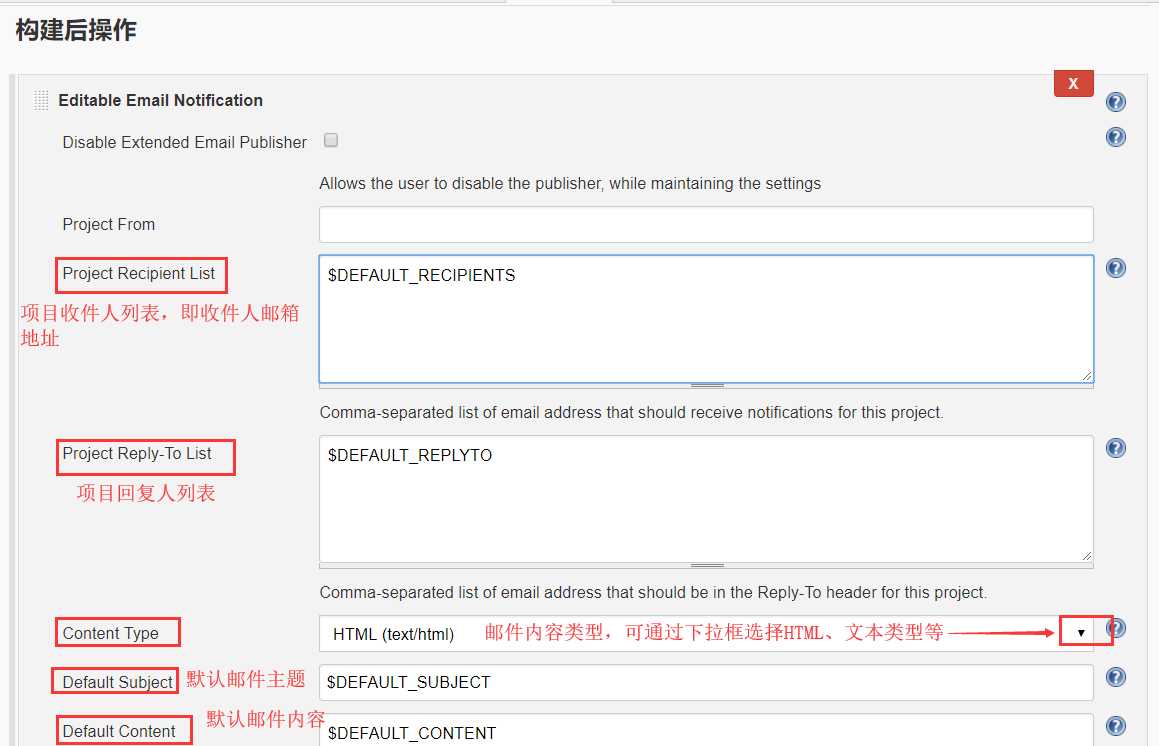The width and height of the screenshot is (1159, 746).
Task: Open help for Project Reply-To List
Action: point(1115,448)
